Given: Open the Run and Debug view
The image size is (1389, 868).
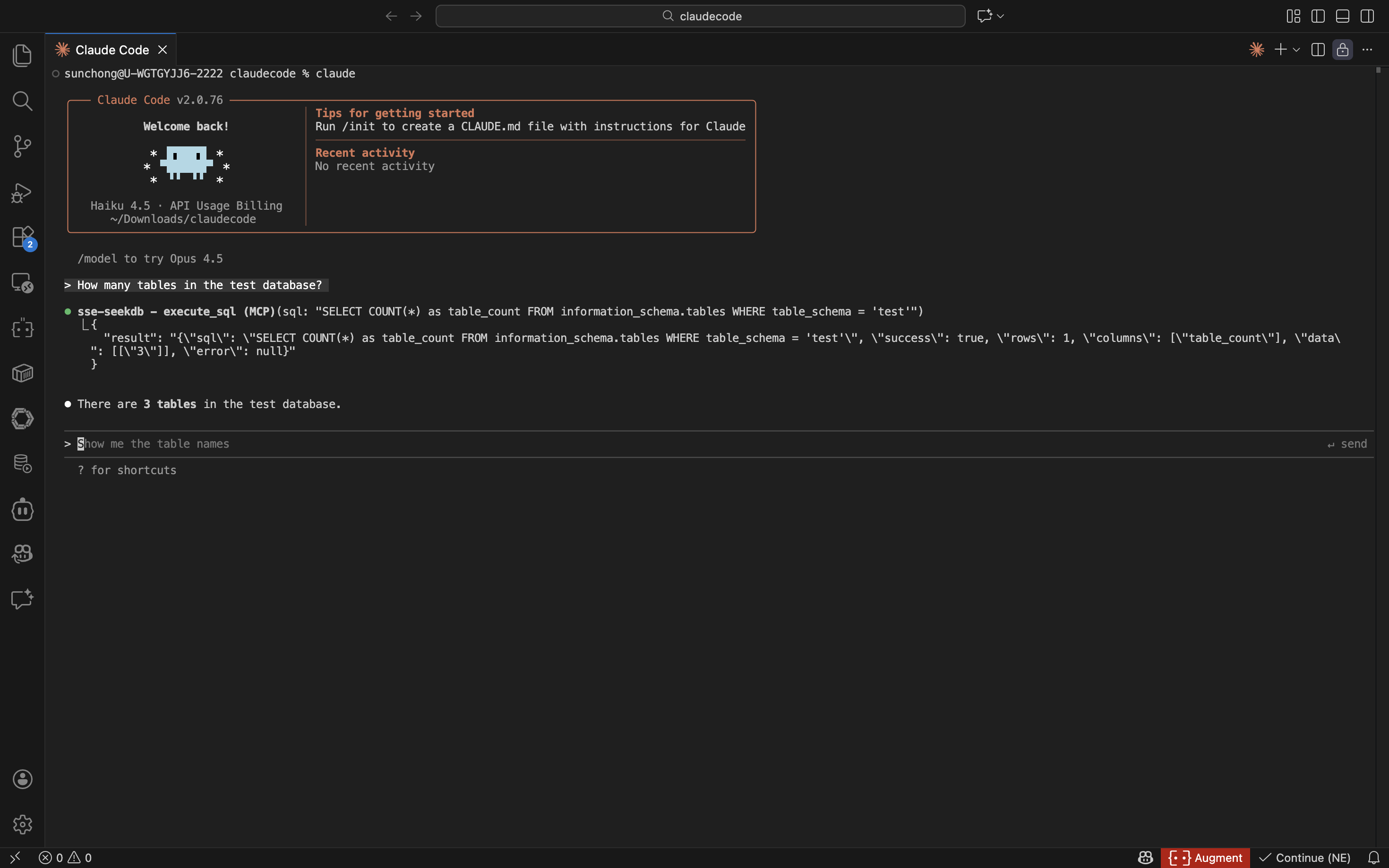Looking at the screenshot, I should (x=22, y=192).
